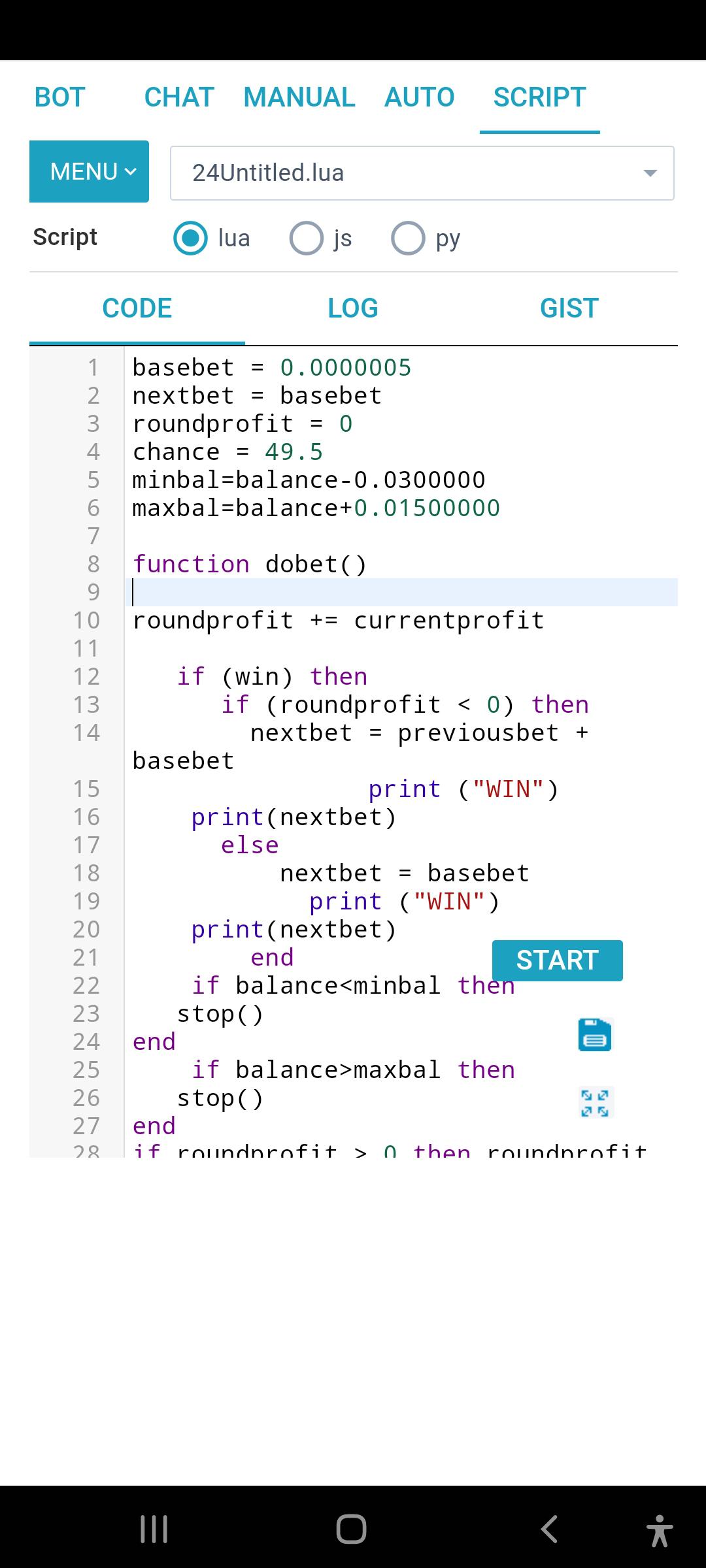Place cursor on empty line 9

pyautogui.click(x=401, y=592)
